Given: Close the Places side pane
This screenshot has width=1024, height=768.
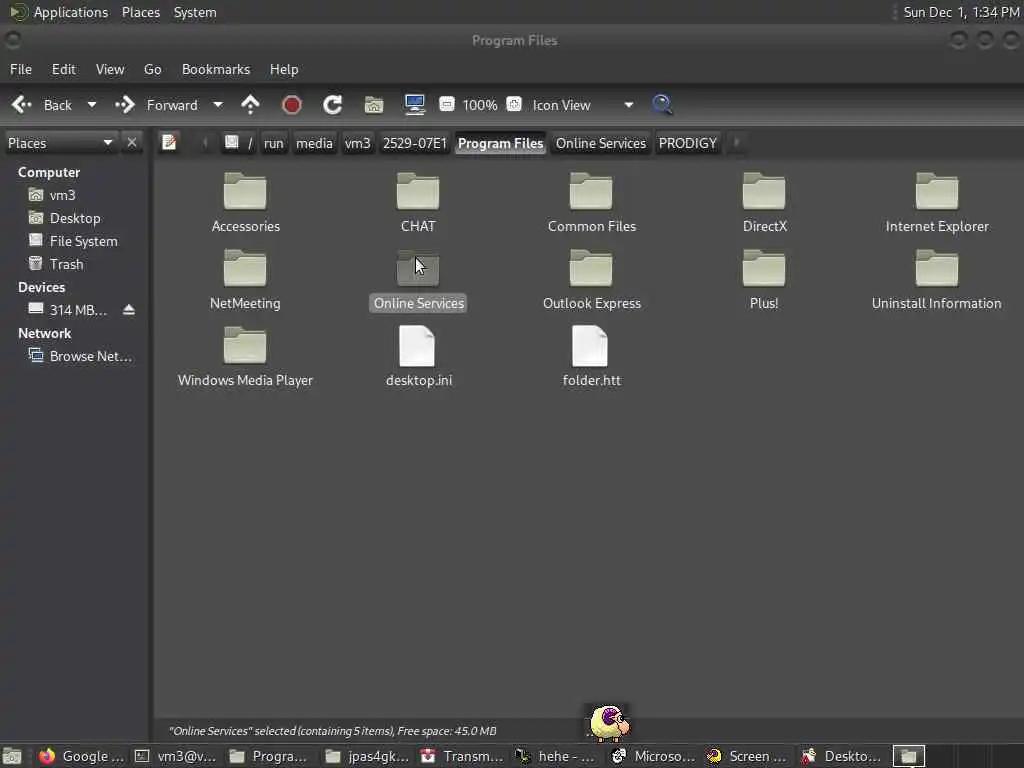Looking at the screenshot, I should pyautogui.click(x=132, y=142).
